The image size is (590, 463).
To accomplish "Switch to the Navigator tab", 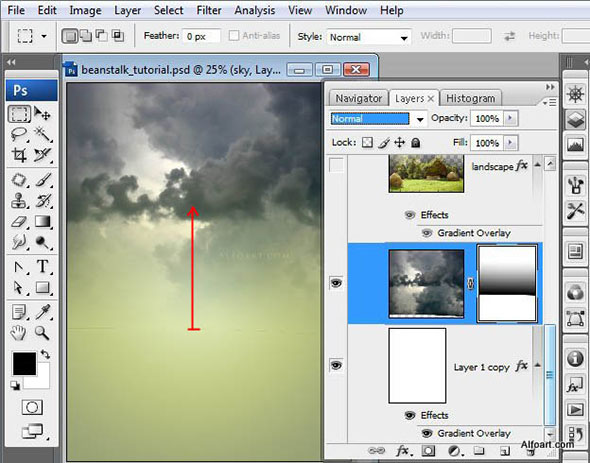I will point(358,98).
